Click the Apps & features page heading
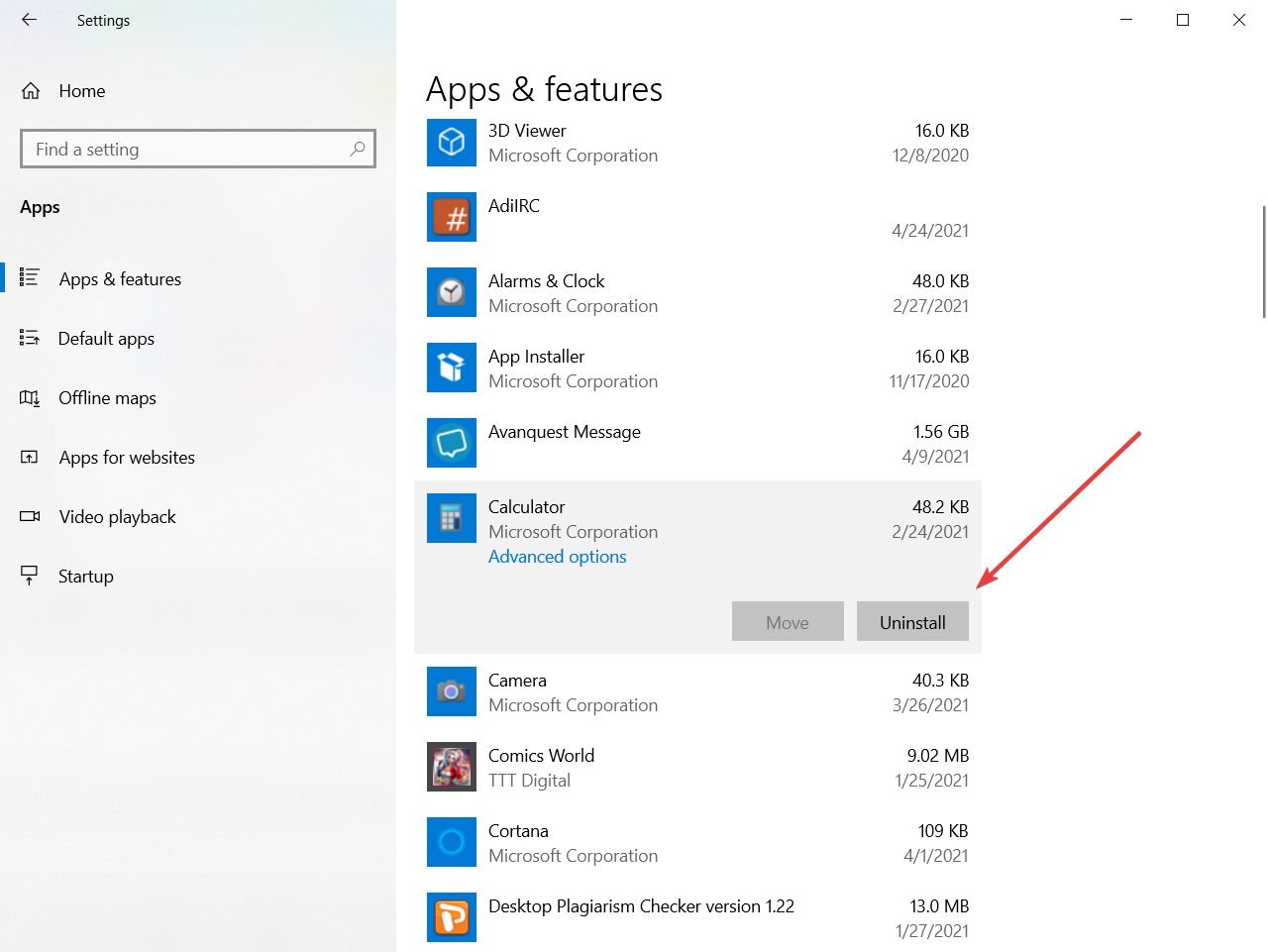Image resolution: width=1268 pixels, height=952 pixels. [544, 90]
